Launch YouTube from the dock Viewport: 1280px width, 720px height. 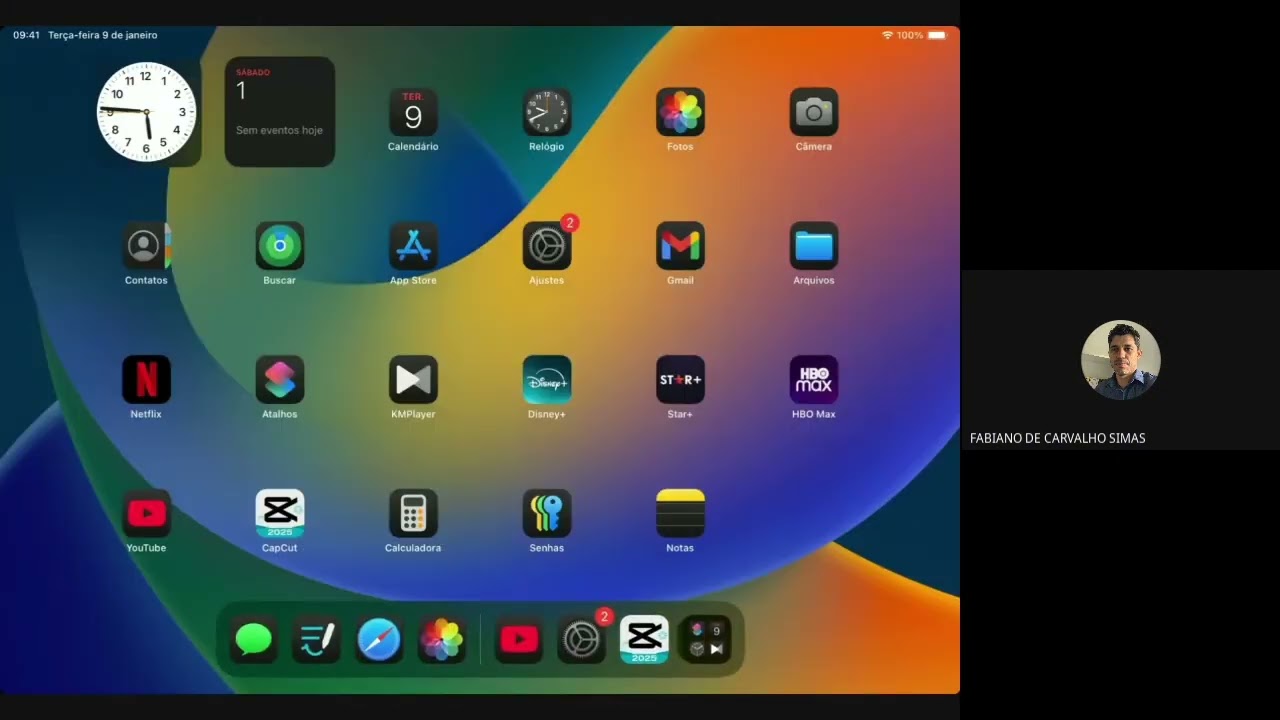coord(519,640)
